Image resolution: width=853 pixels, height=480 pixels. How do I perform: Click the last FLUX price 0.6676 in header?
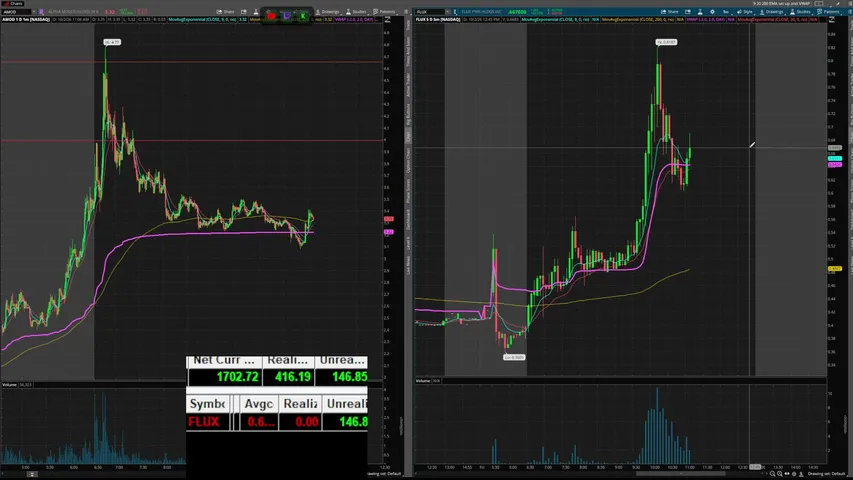tap(517, 11)
